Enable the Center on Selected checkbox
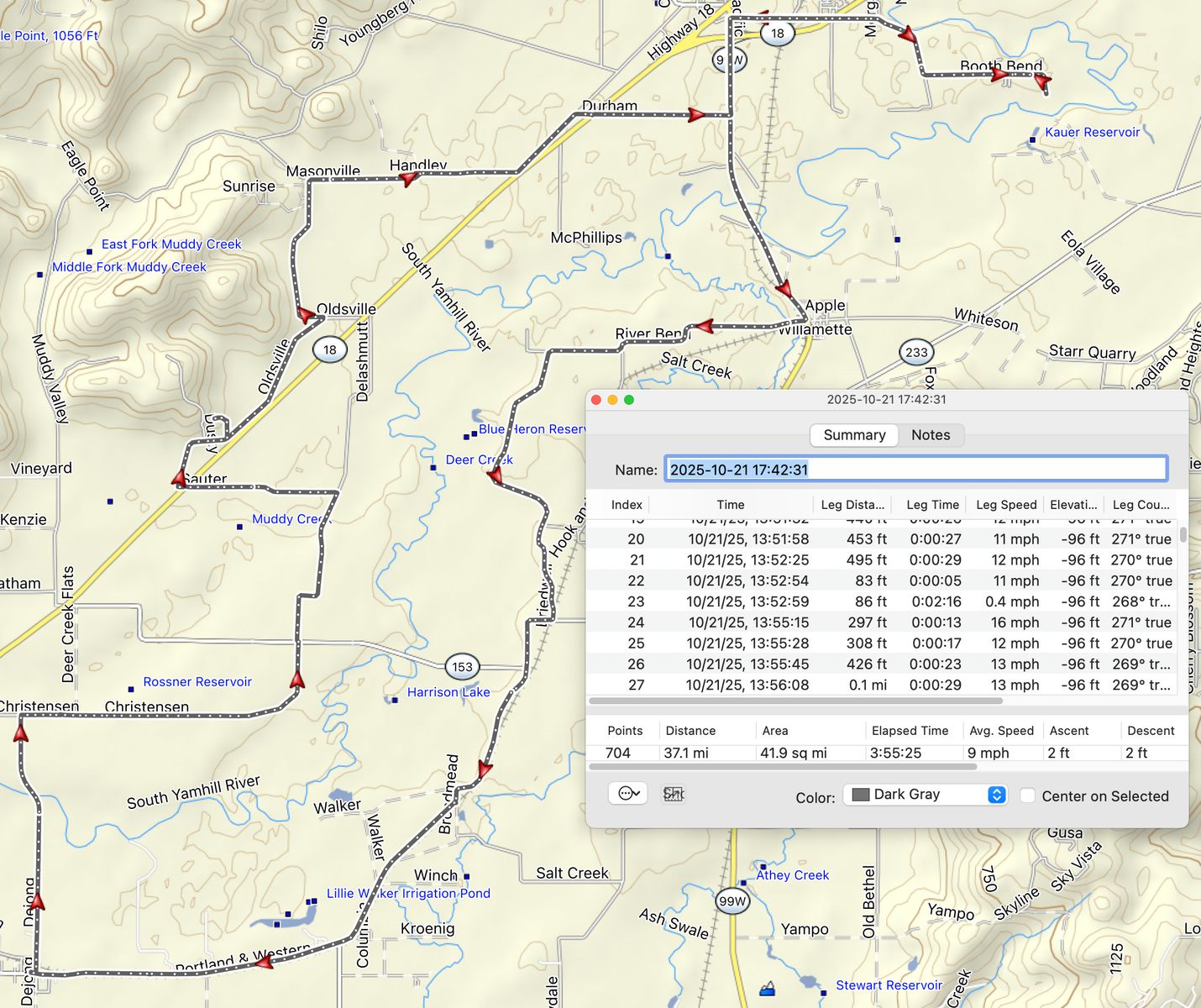The height and width of the screenshot is (1008, 1201). click(1027, 795)
